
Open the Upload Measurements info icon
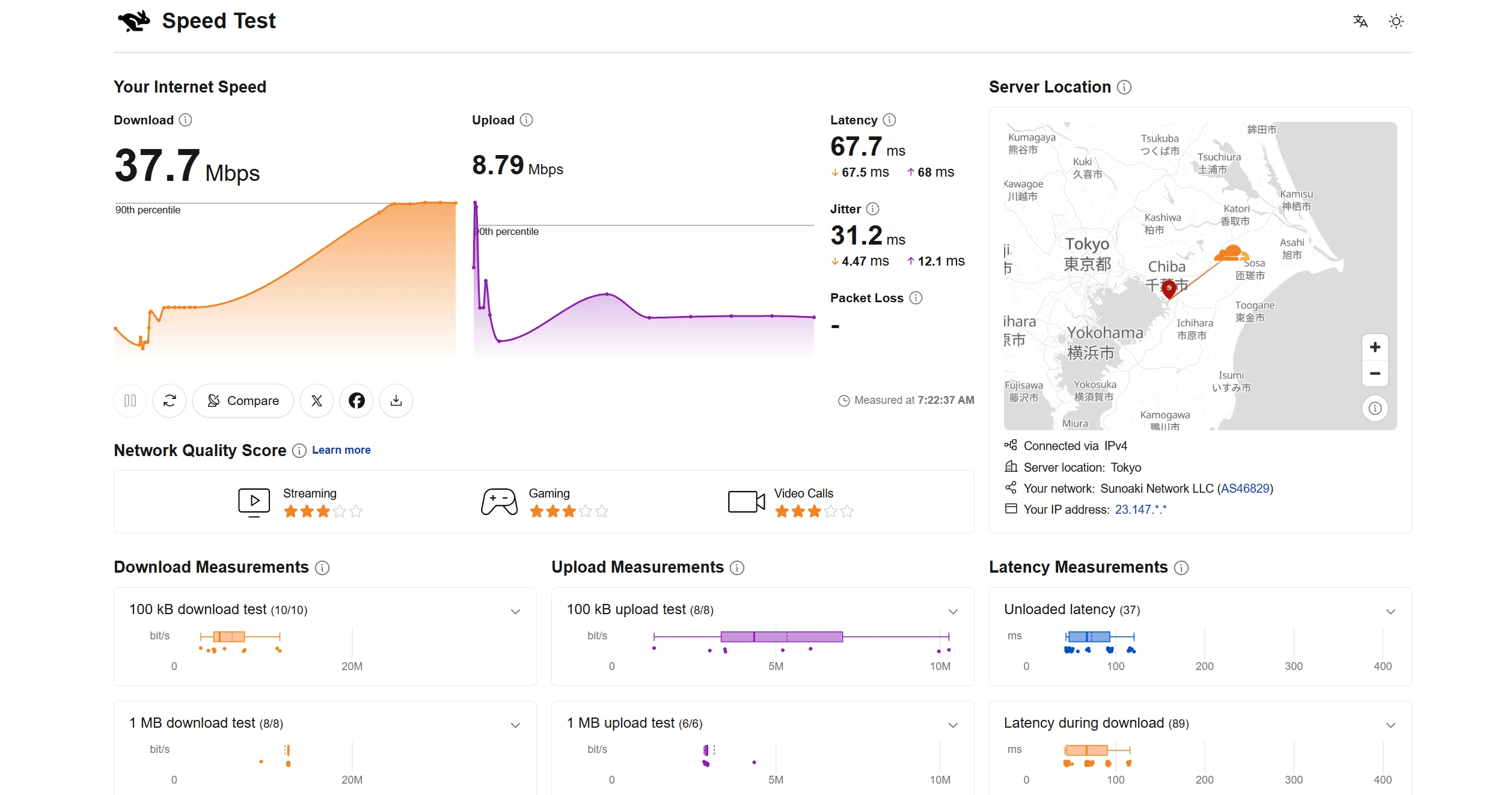737,568
